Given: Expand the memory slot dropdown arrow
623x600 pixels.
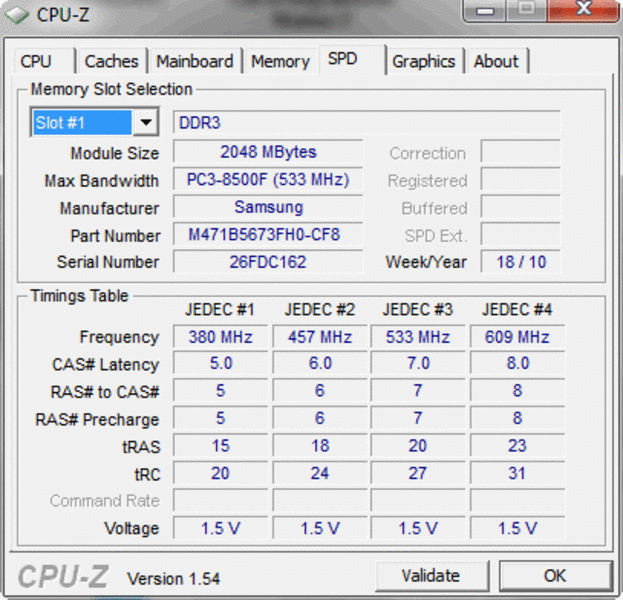Looking at the screenshot, I should 146,122.
